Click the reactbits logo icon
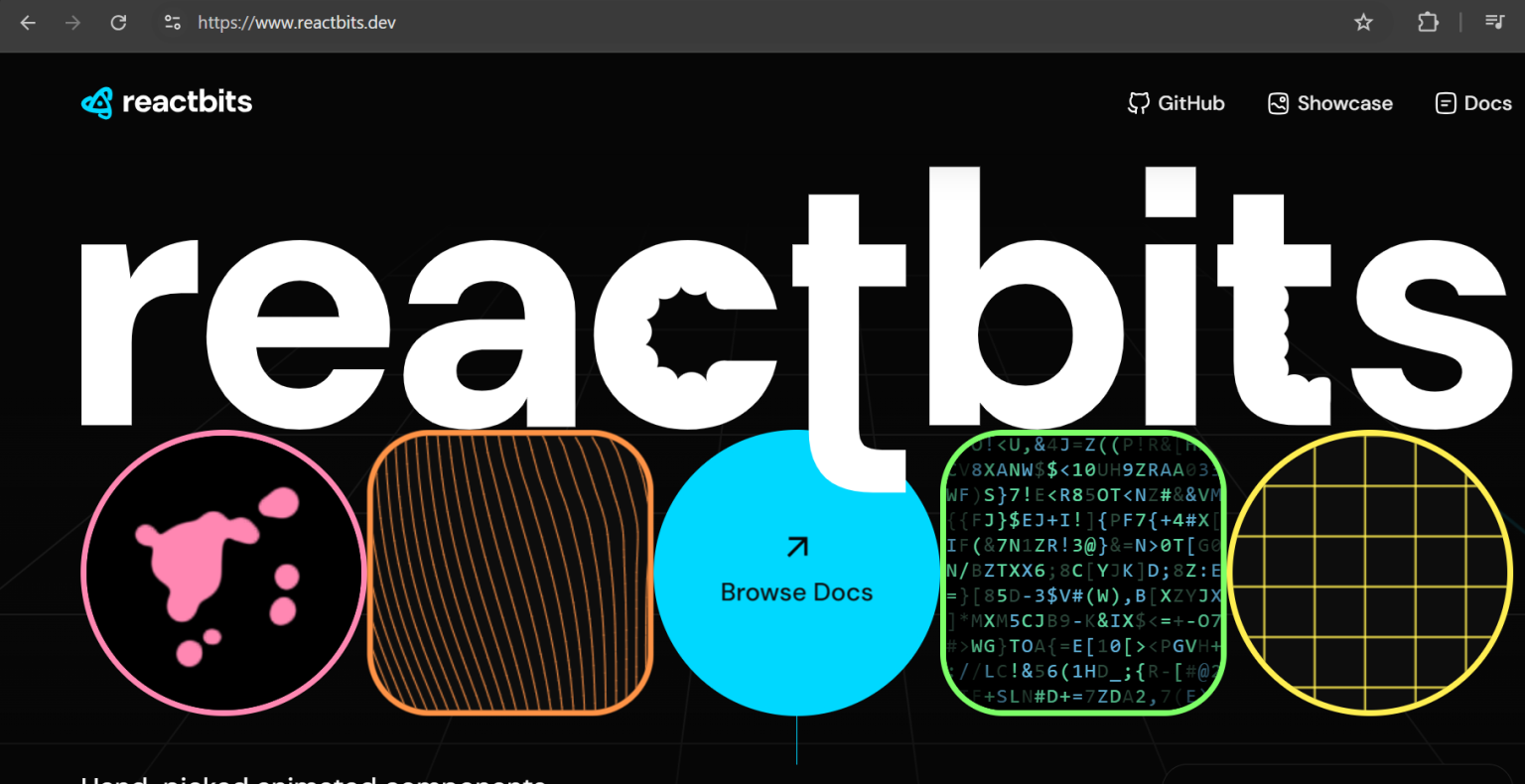The width and height of the screenshot is (1525, 784). click(x=97, y=102)
